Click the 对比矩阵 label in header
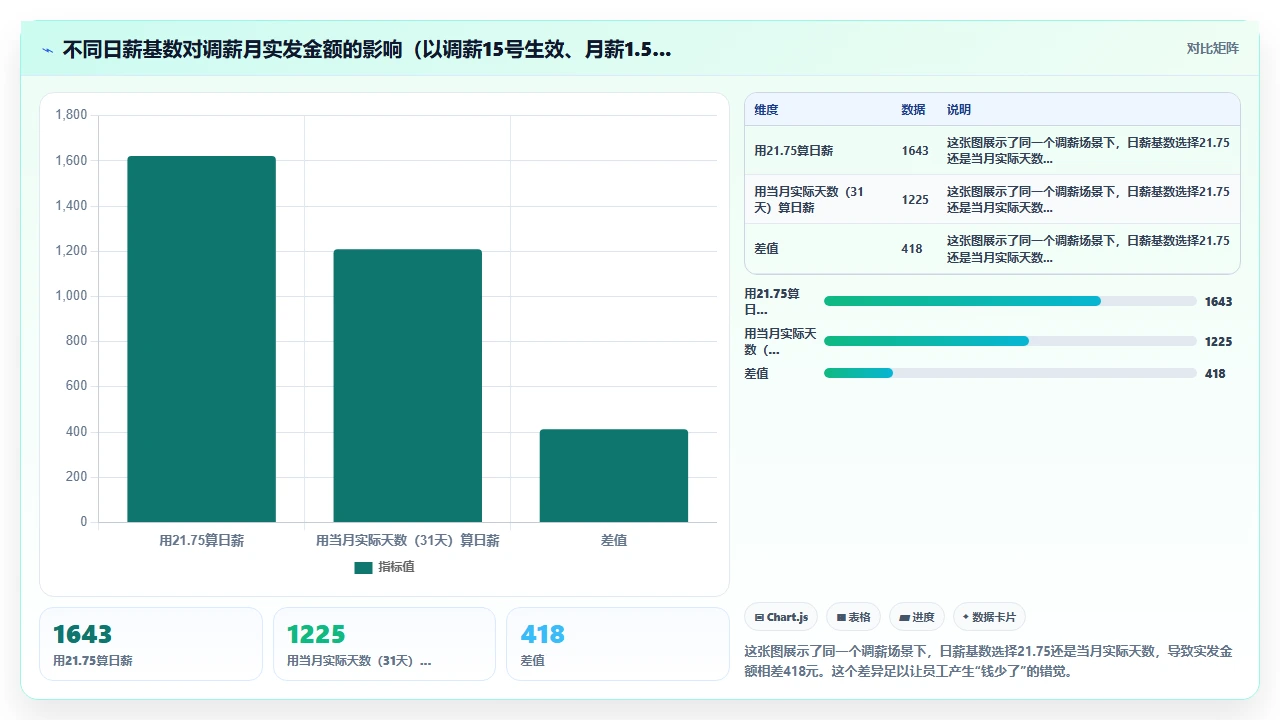Image resolution: width=1280 pixels, height=720 pixels. pyautogui.click(x=1212, y=48)
